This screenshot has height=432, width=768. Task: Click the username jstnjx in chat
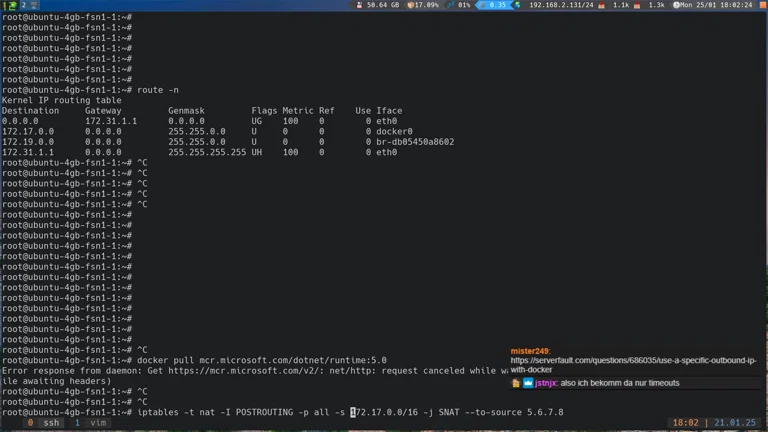(x=546, y=383)
